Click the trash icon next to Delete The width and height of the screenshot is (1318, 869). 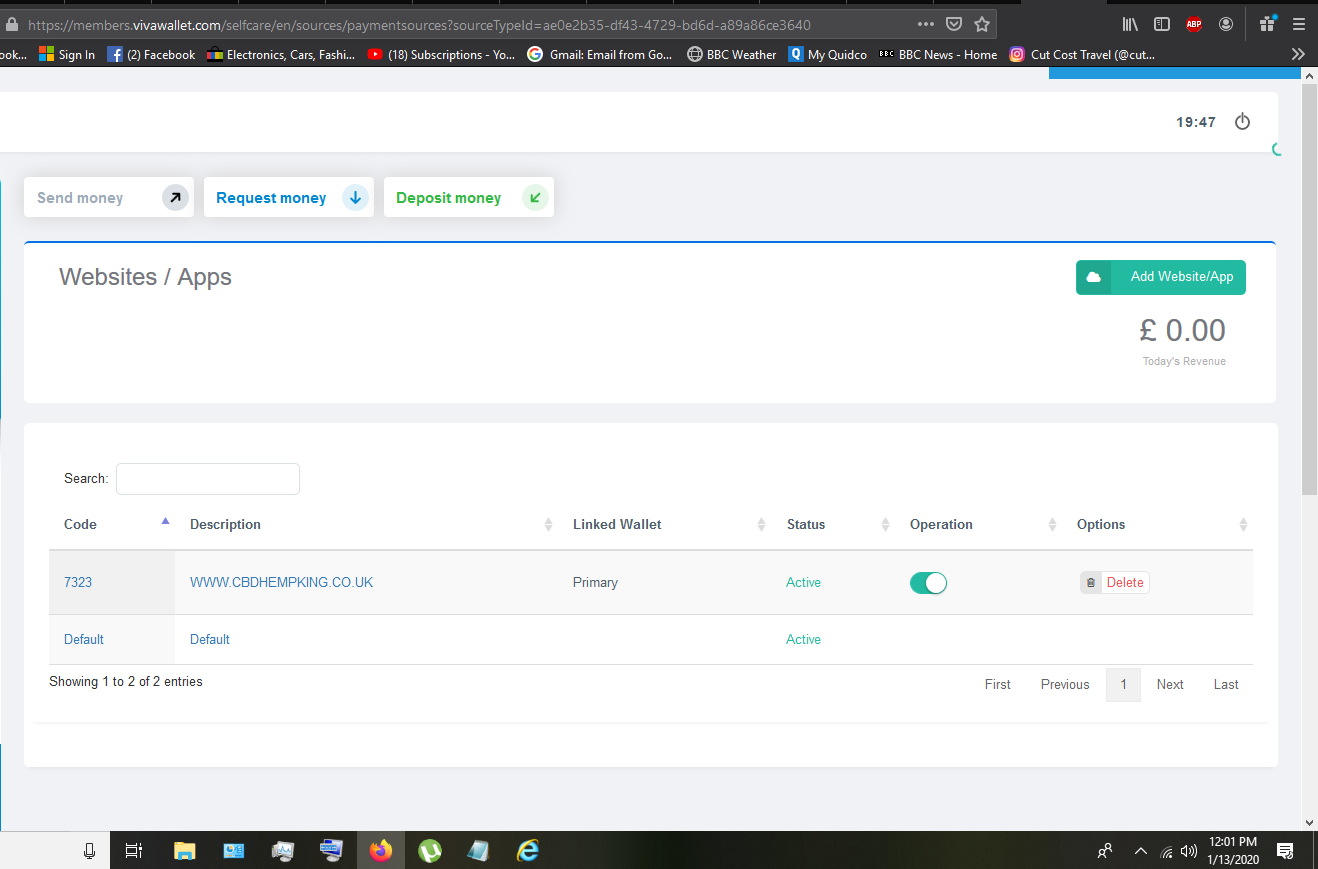1090,581
